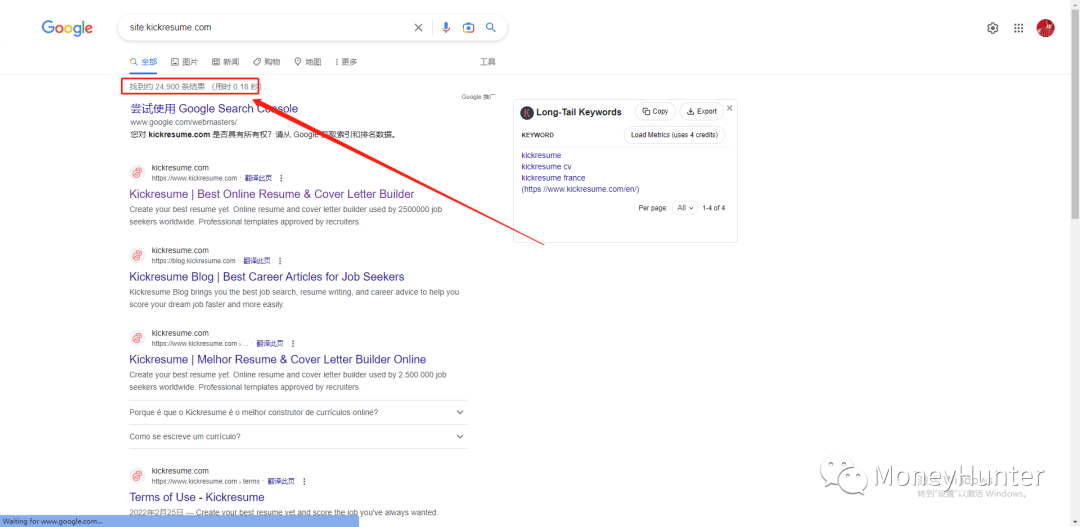Click favicon of the Terms of Use result

(x=137, y=476)
